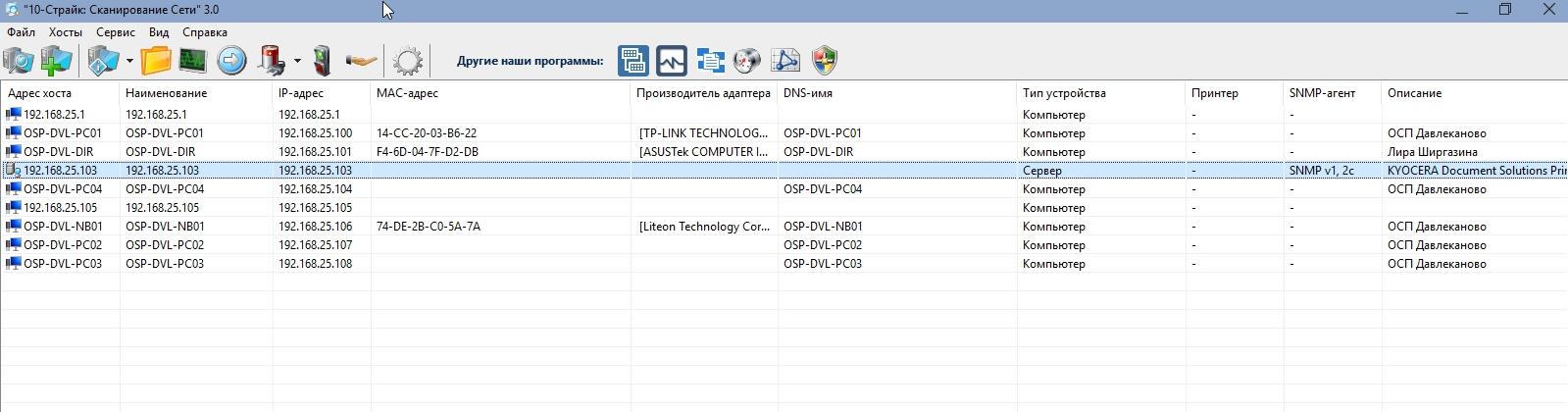Image resolution: width=1568 pixels, height=412 pixels.
Task: Click the network diagram triangle program icon
Action: click(x=785, y=61)
